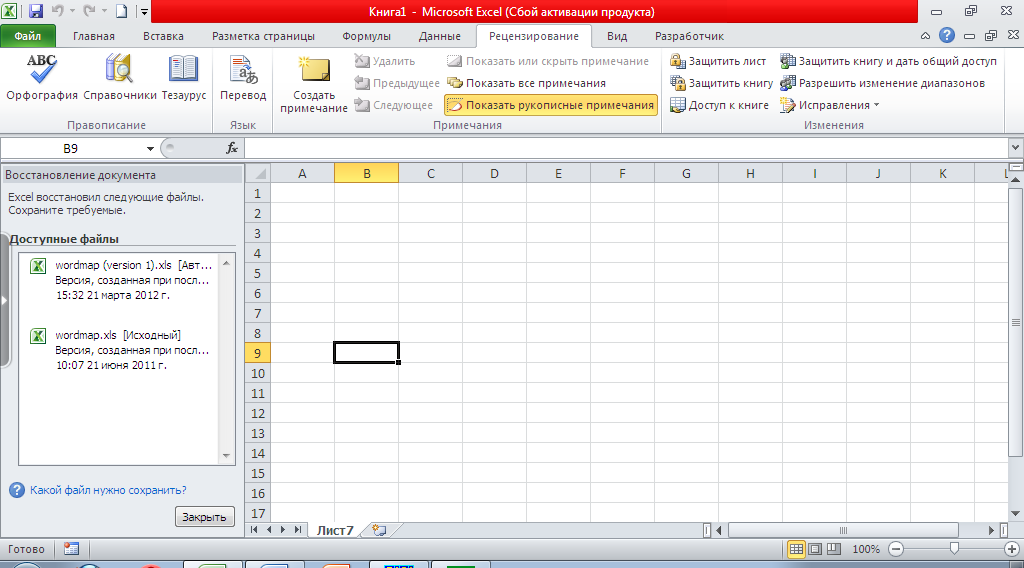Go to last sheet navigation arrow
Viewport: 1024px width, 568px height.
pyautogui.click(x=298, y=530)
